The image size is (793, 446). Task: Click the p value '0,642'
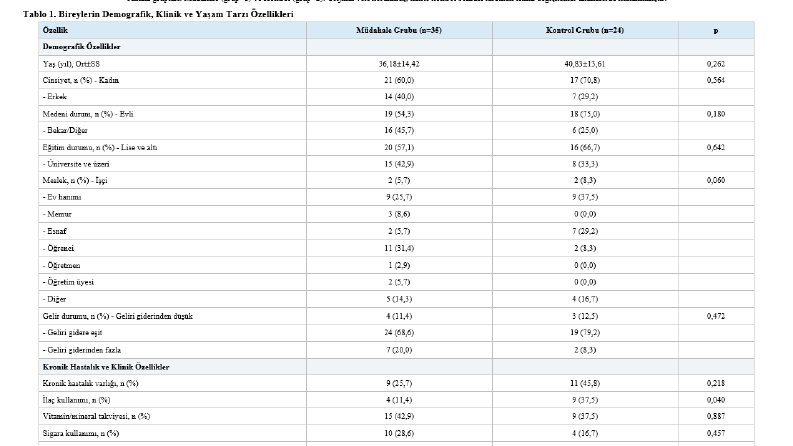pyautogui.click(x=716, y=147)
